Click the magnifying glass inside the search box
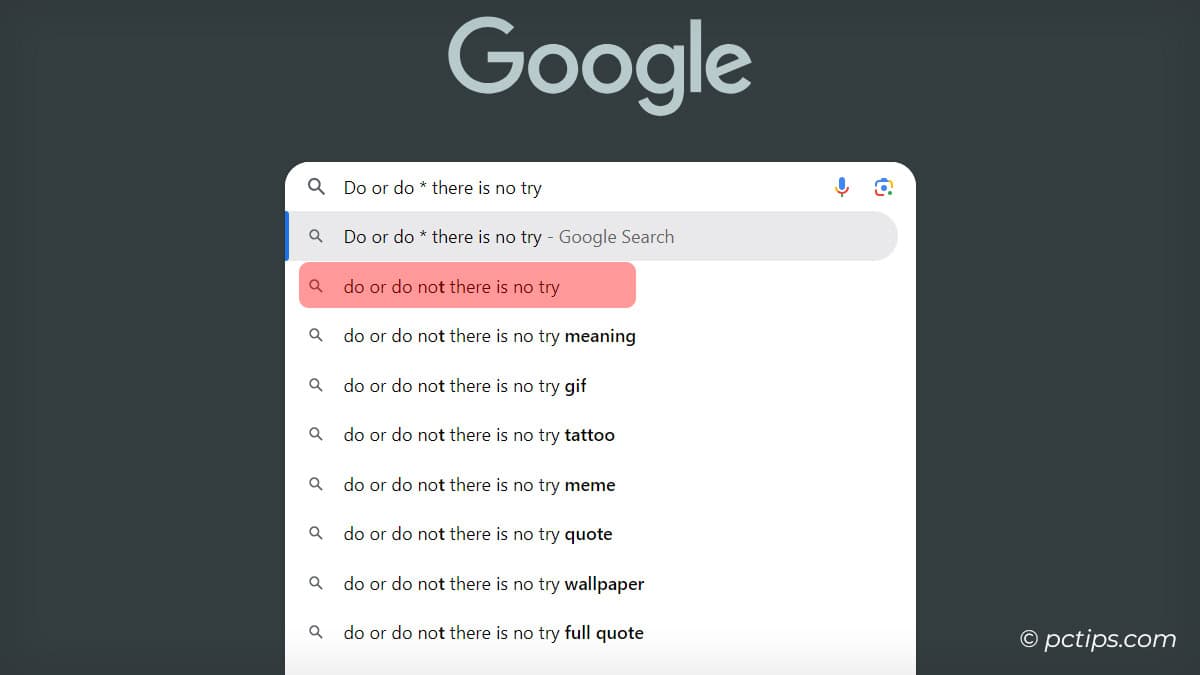1200x675 pixels. (316, 187)
